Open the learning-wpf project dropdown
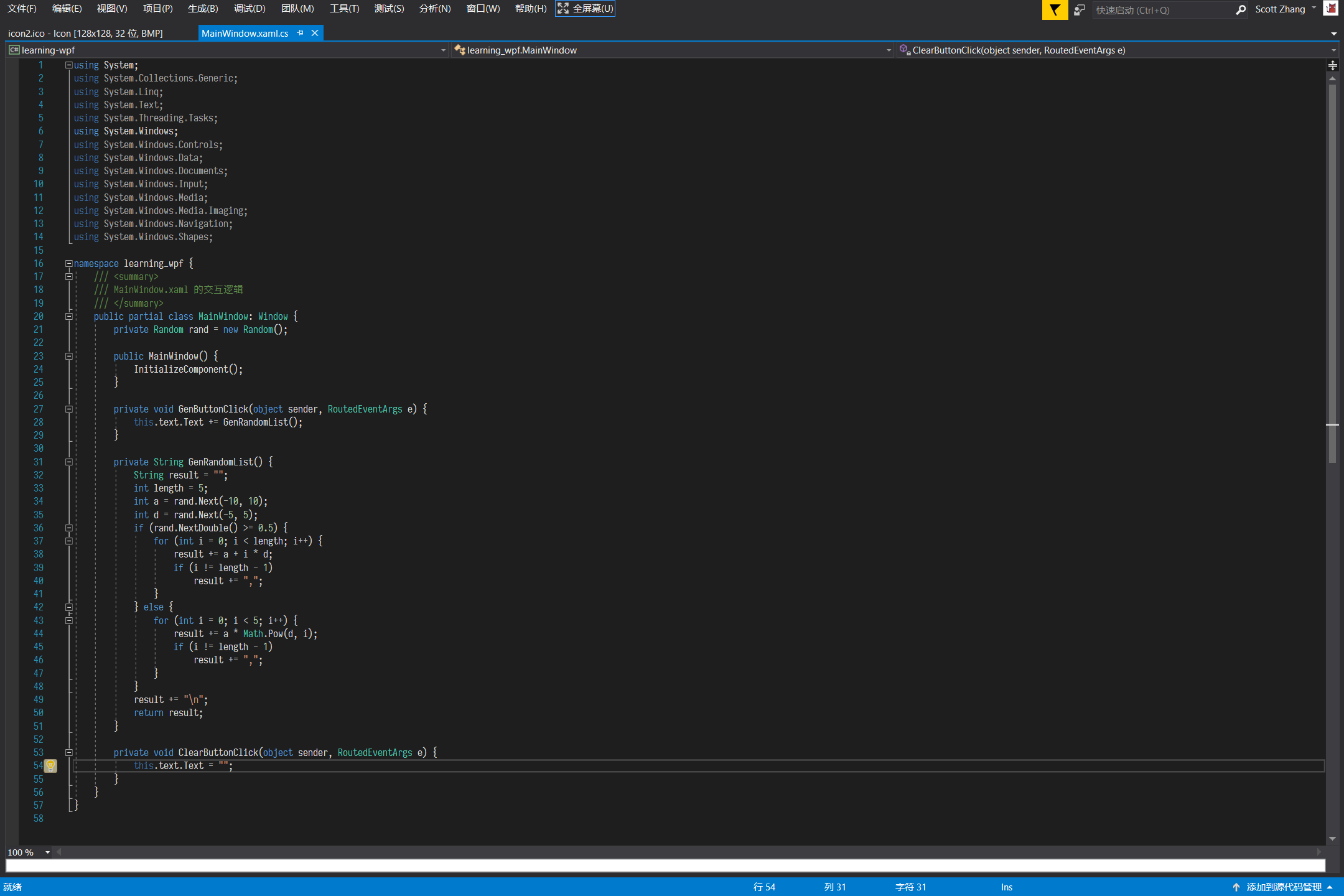Screen dimensions: 1344x896 tap(443, 50)
